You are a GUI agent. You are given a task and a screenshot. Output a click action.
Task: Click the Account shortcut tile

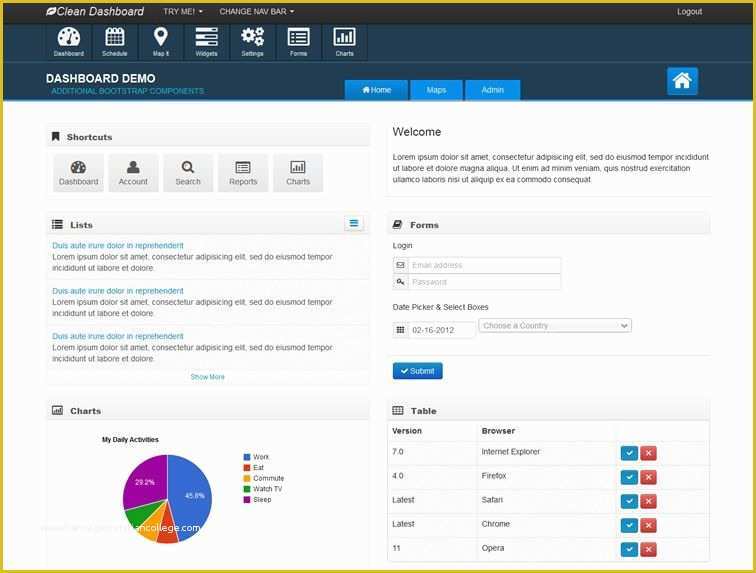coord(133,173)
